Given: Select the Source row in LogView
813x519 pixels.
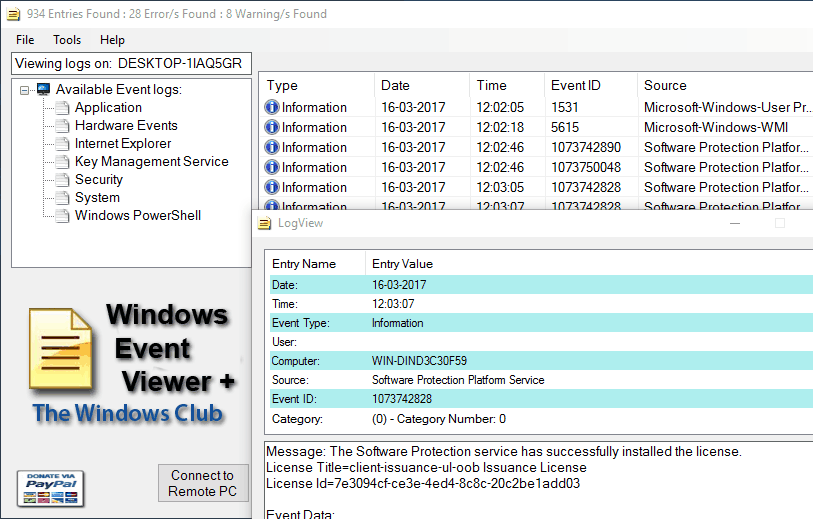Looking at the screenshot, I should (539, 380).
